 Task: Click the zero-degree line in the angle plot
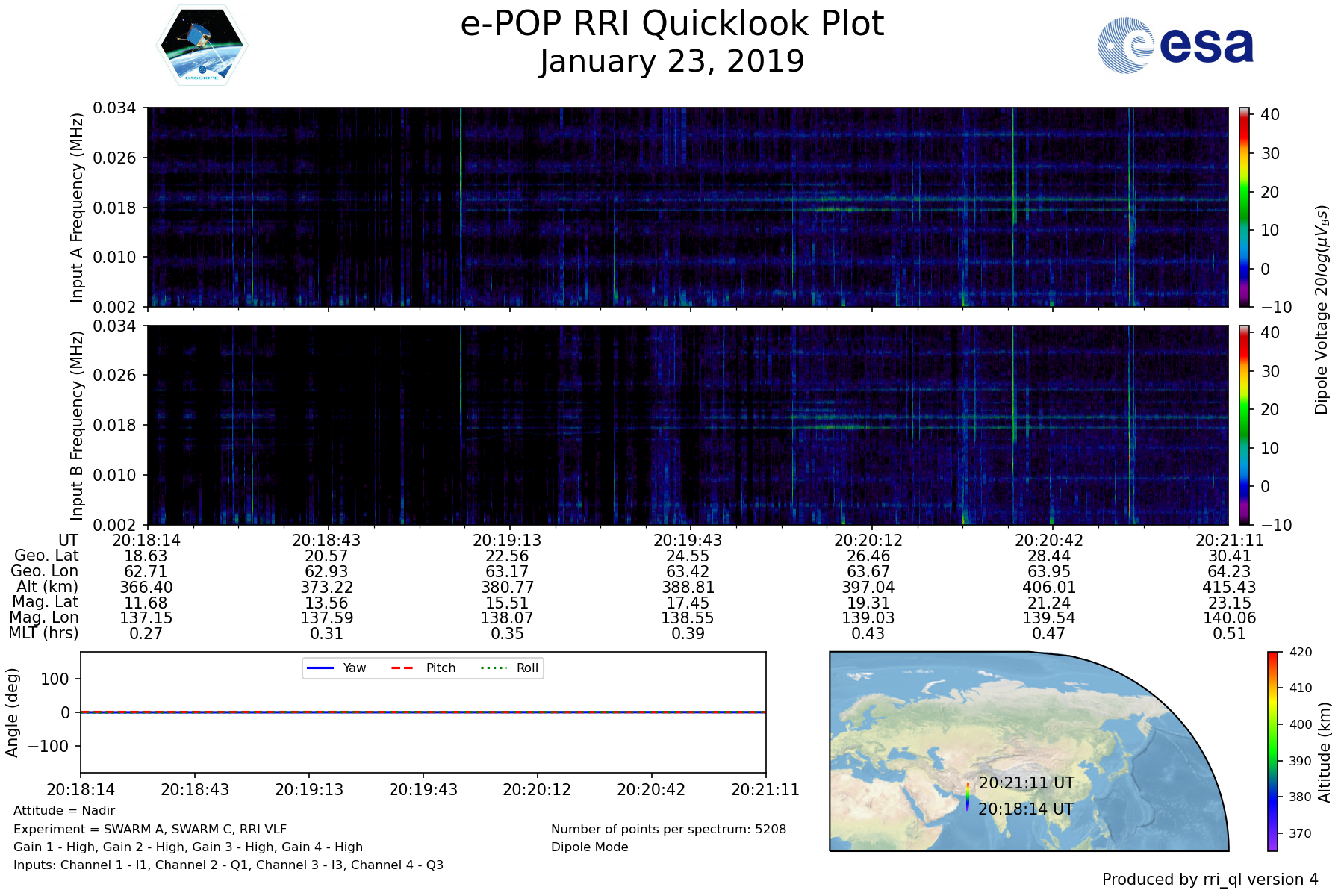423,712
